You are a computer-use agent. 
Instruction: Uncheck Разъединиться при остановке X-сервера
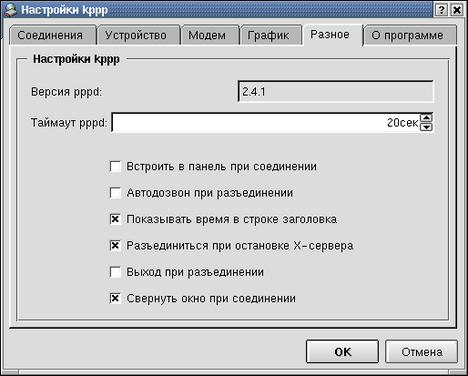[x=115, y=245]
